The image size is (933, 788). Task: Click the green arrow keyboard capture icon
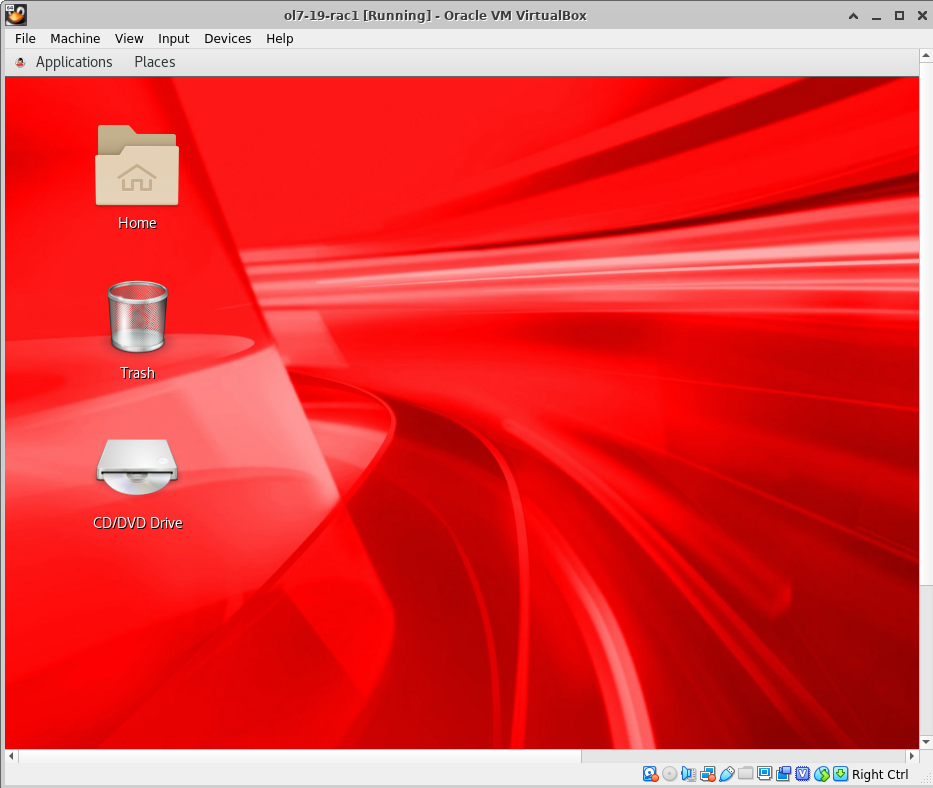click(x=841, y=774)
